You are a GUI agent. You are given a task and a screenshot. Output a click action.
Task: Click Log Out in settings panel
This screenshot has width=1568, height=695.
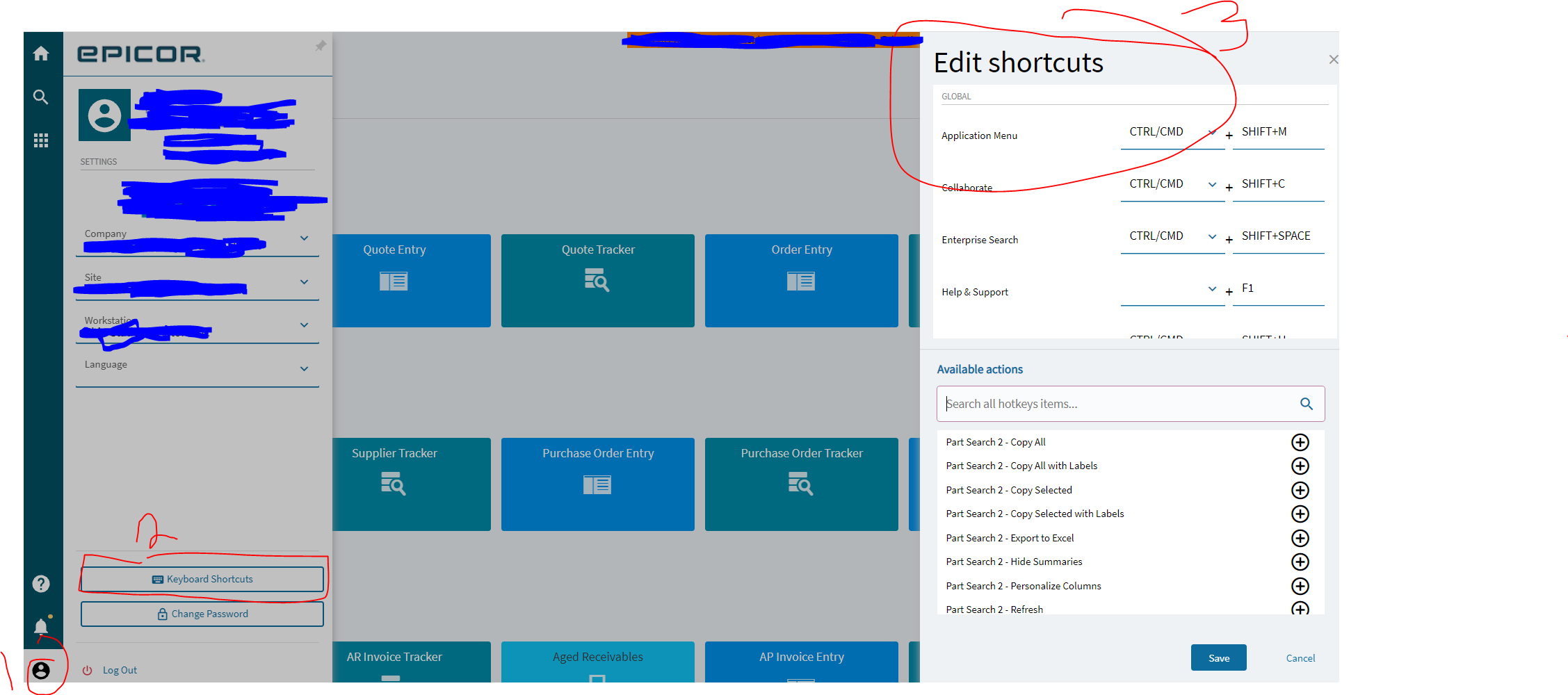[120, 670]
